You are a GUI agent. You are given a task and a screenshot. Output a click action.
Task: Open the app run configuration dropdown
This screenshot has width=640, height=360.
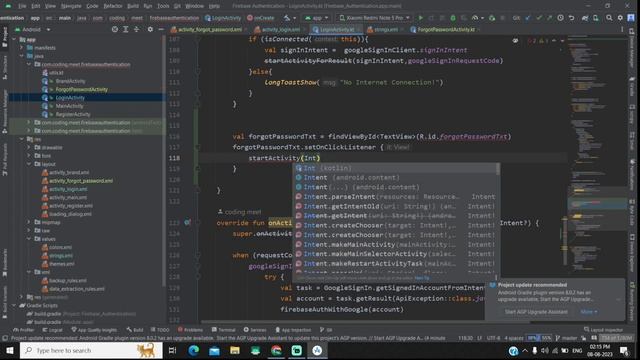316,18
